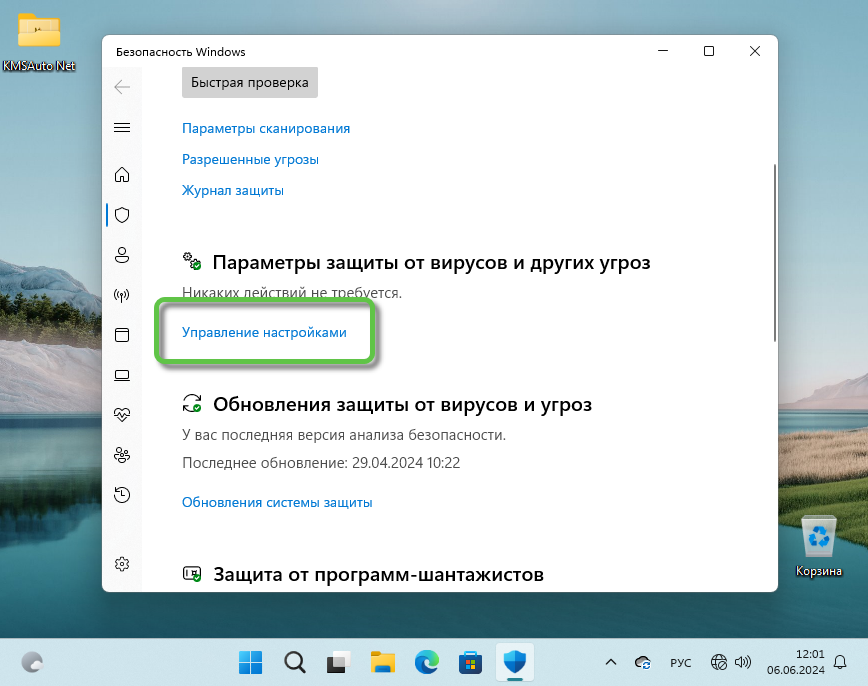Open the KMSAuto Net desktop folder

[39, 42]
